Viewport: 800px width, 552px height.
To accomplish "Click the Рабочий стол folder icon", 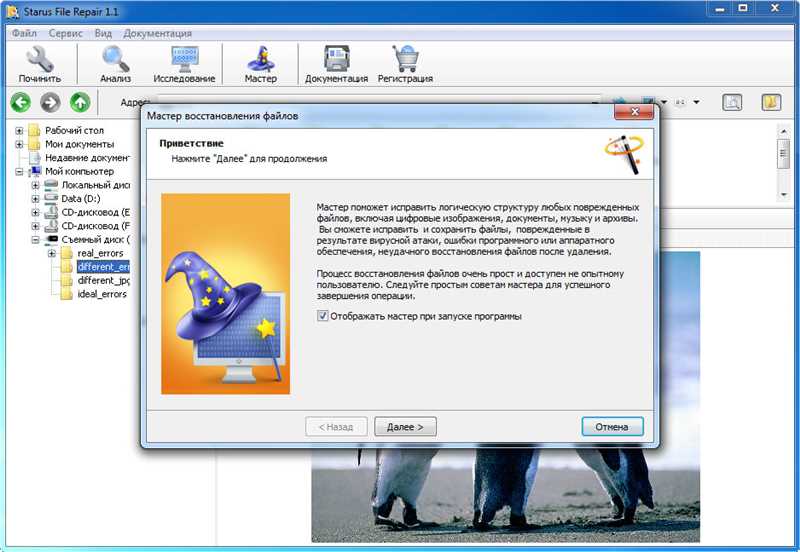I will tap(34, 131).
